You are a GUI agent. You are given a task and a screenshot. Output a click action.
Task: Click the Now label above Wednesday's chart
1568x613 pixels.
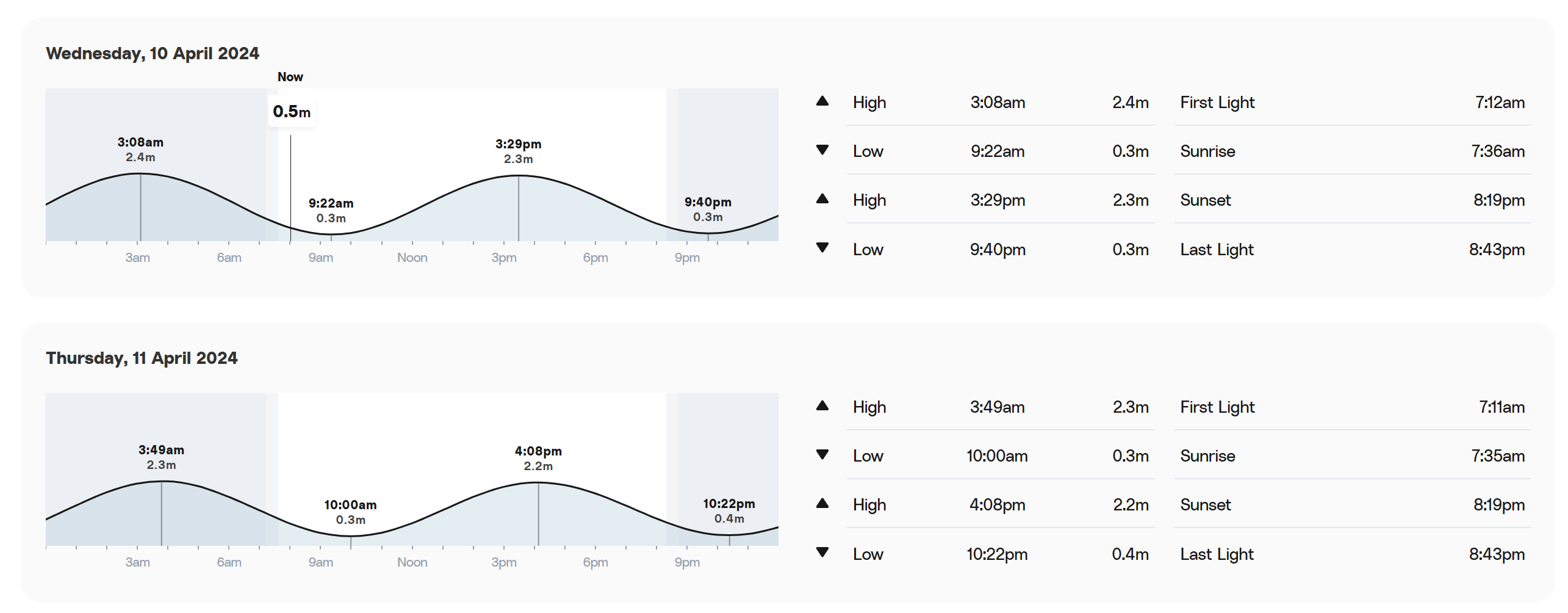290,77
